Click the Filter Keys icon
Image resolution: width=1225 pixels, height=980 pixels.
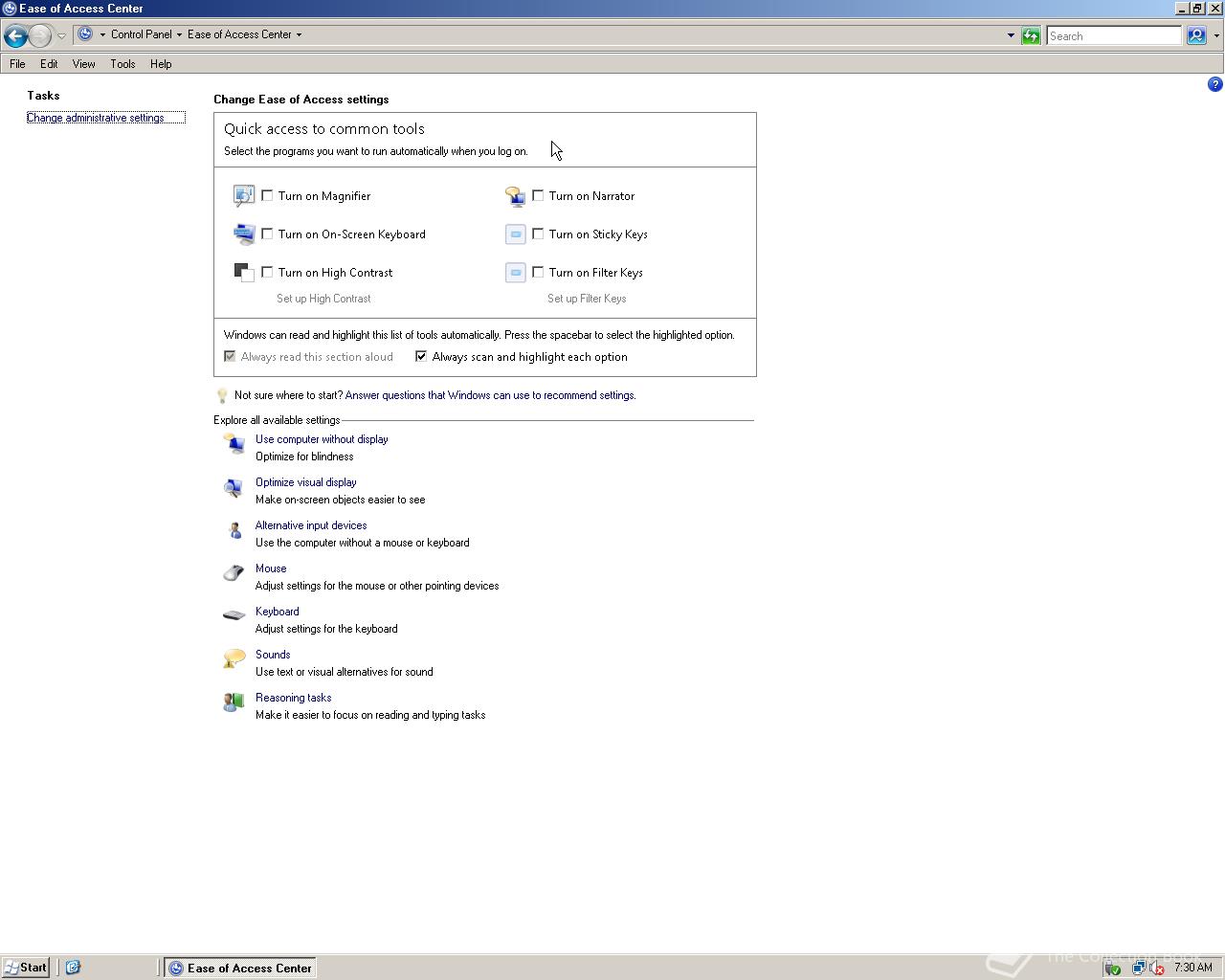[515, 273]
